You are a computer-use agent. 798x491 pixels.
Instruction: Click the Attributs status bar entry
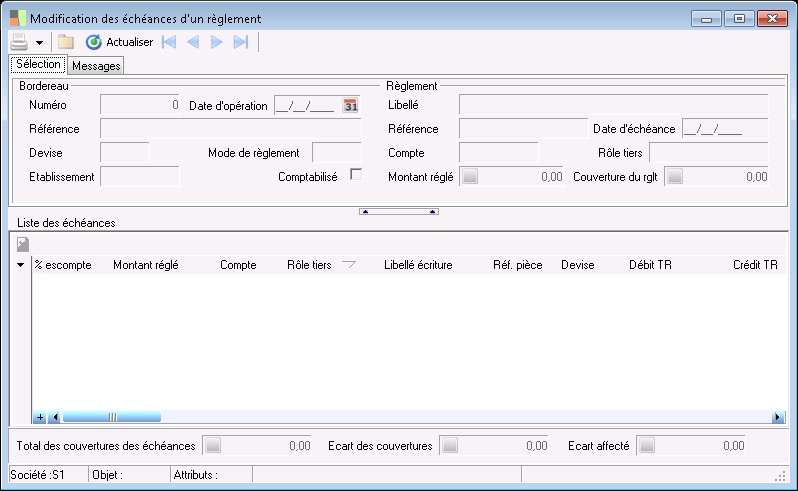pos(211,475)
